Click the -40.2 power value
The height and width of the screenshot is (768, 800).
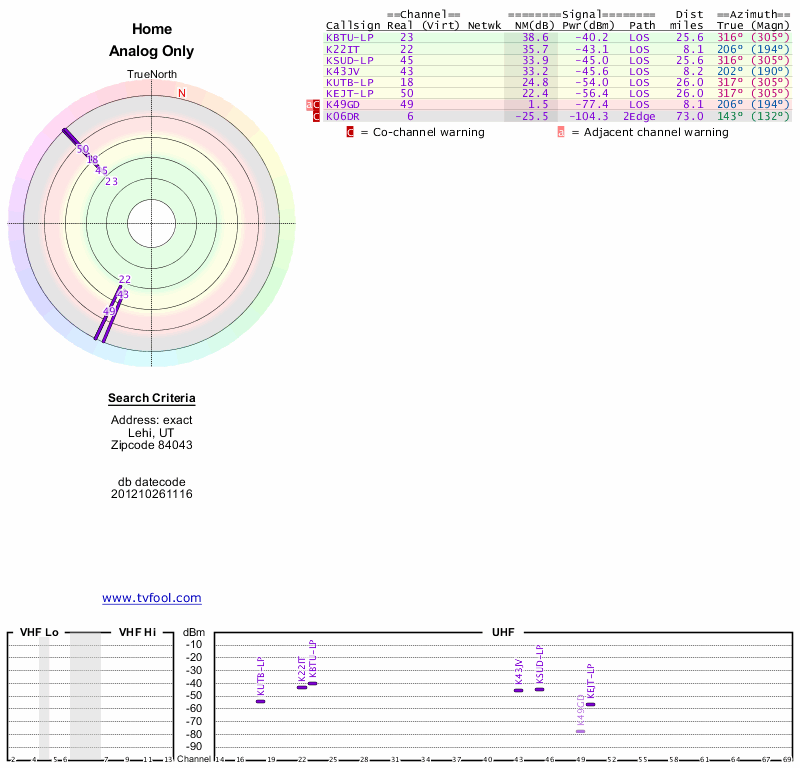click(592, 37)
